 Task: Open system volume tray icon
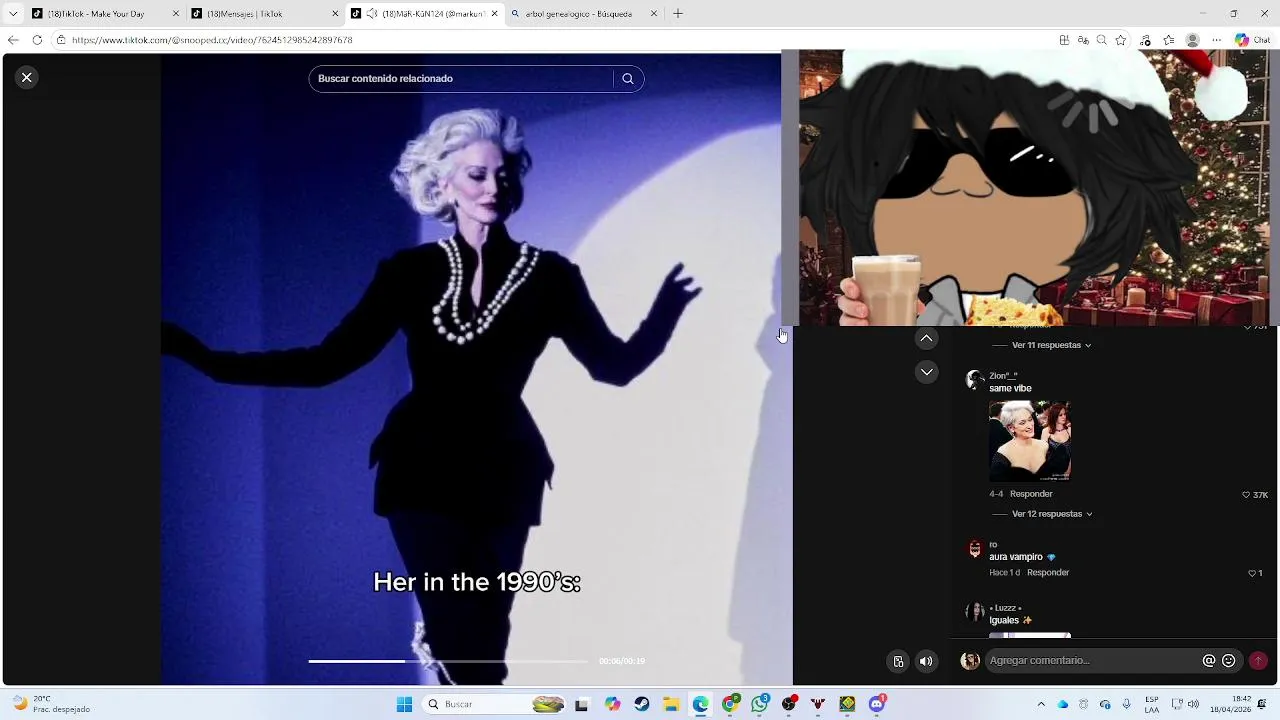1193,705
